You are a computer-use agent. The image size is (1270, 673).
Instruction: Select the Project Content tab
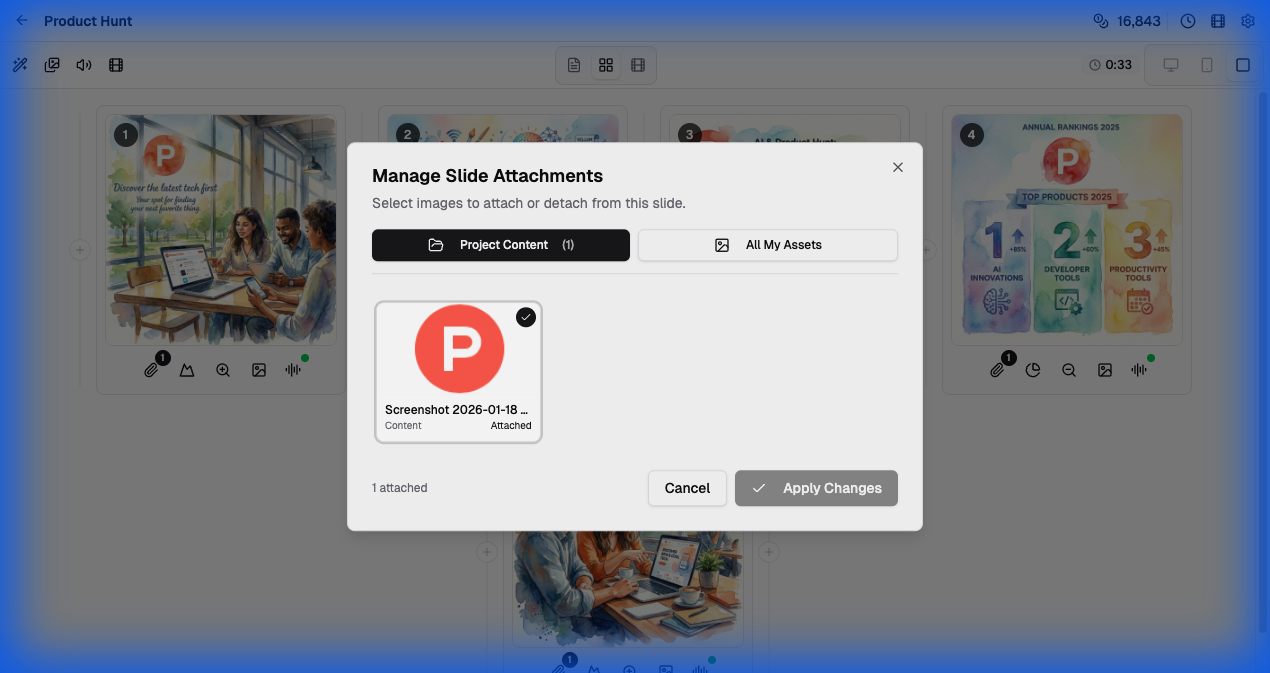(x=501, y=245)
